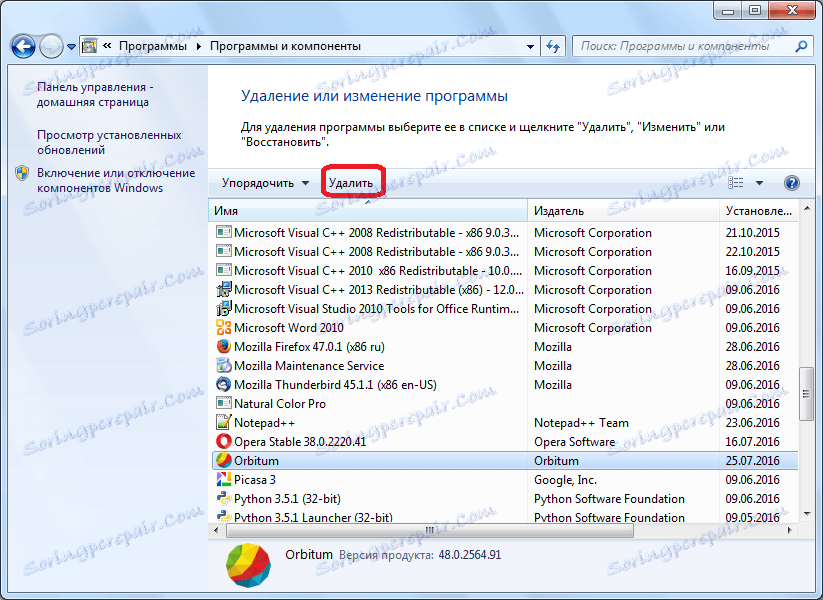Click the Программы breadcrumb

153,46
